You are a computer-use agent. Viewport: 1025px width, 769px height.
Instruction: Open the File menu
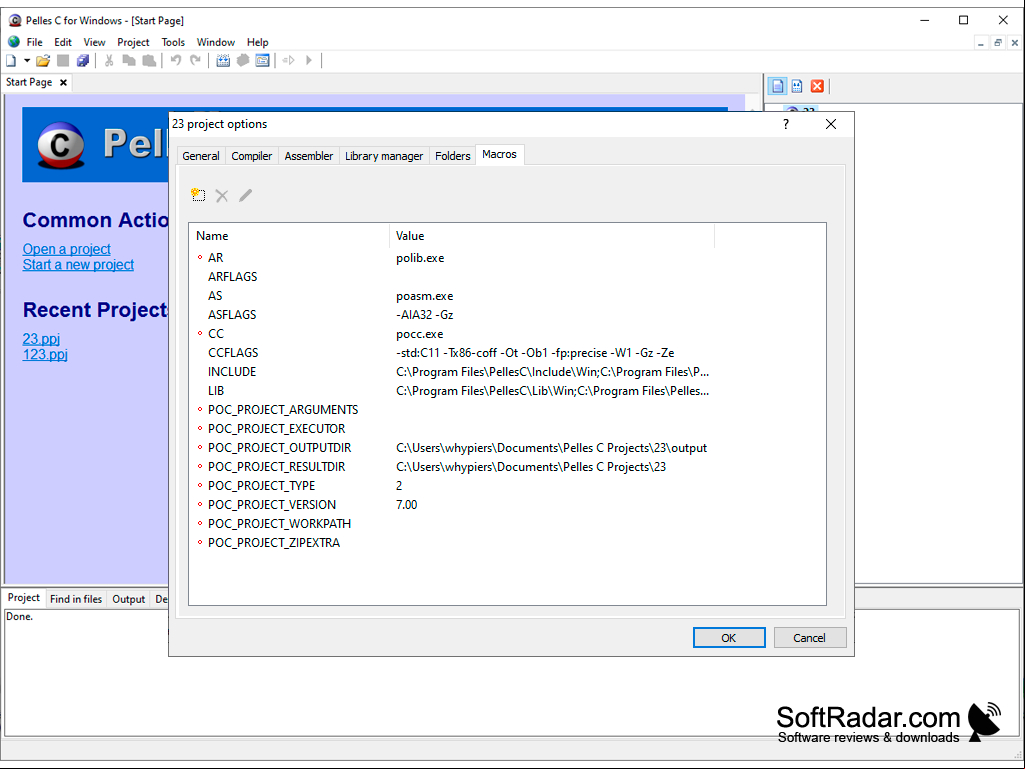35,43
